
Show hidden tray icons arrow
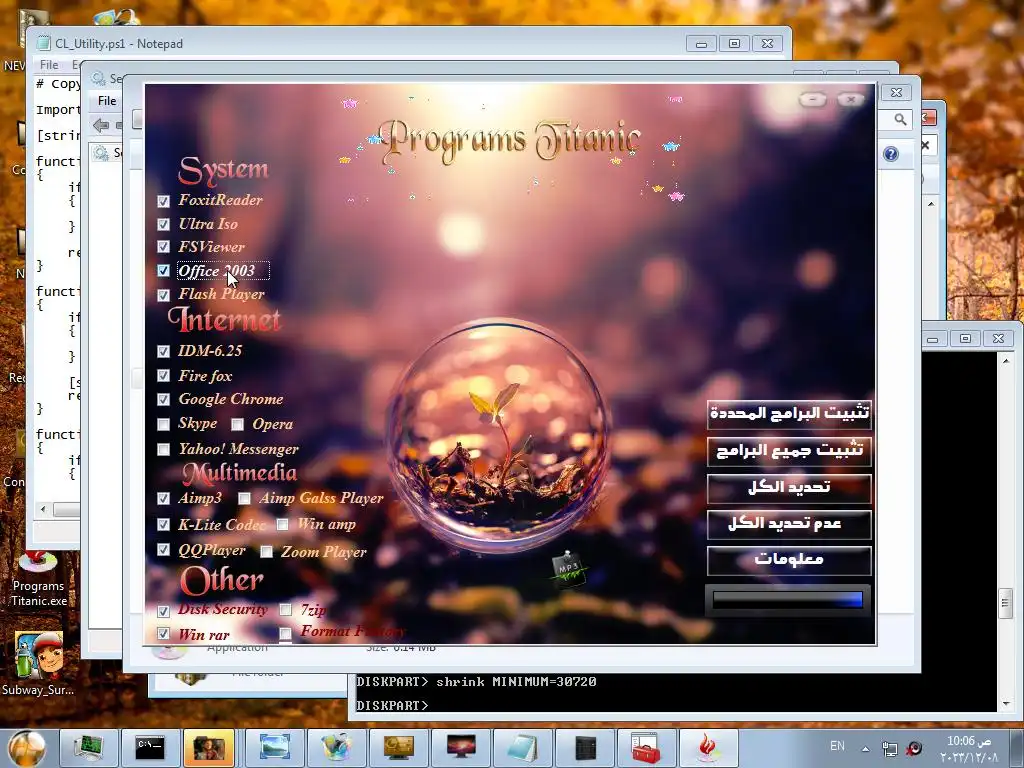865,748
